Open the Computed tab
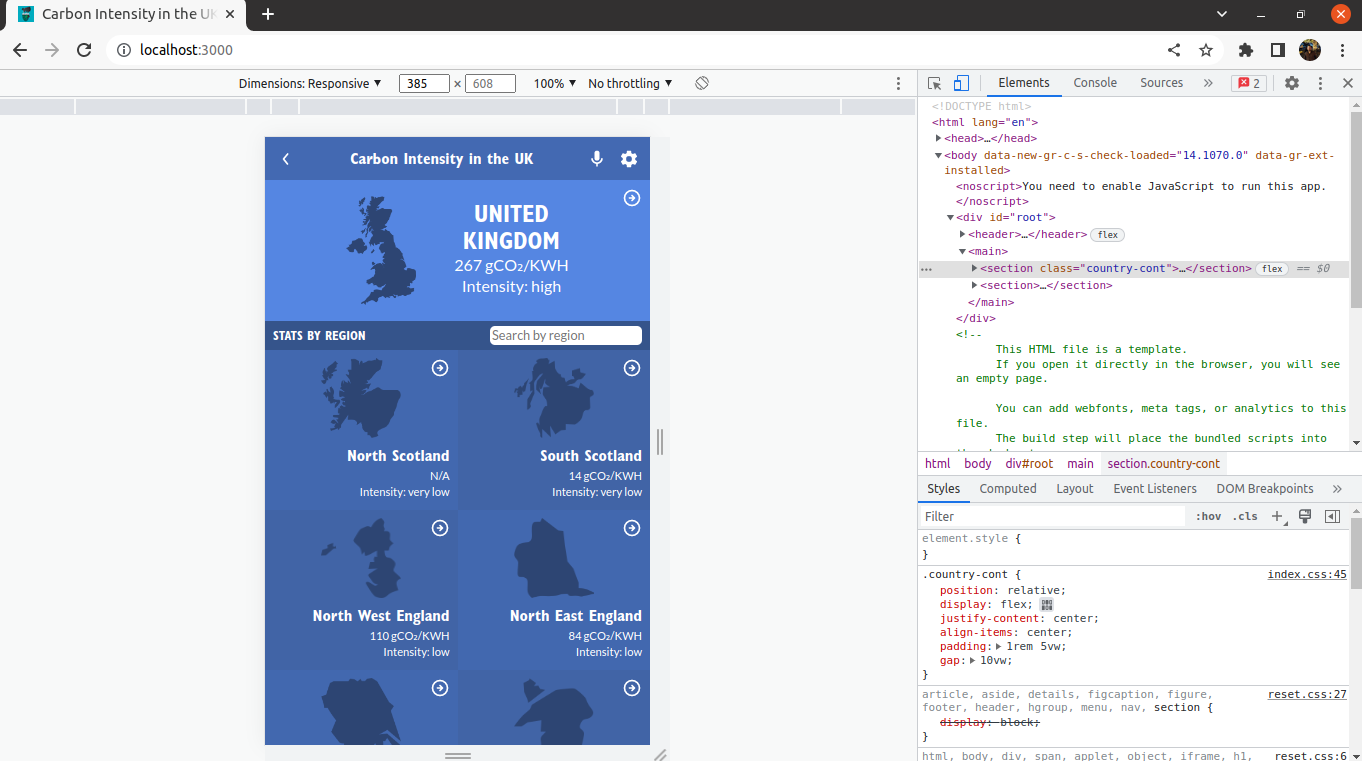The height and width of the screenshot is (761, 1362). point(1008,488)
